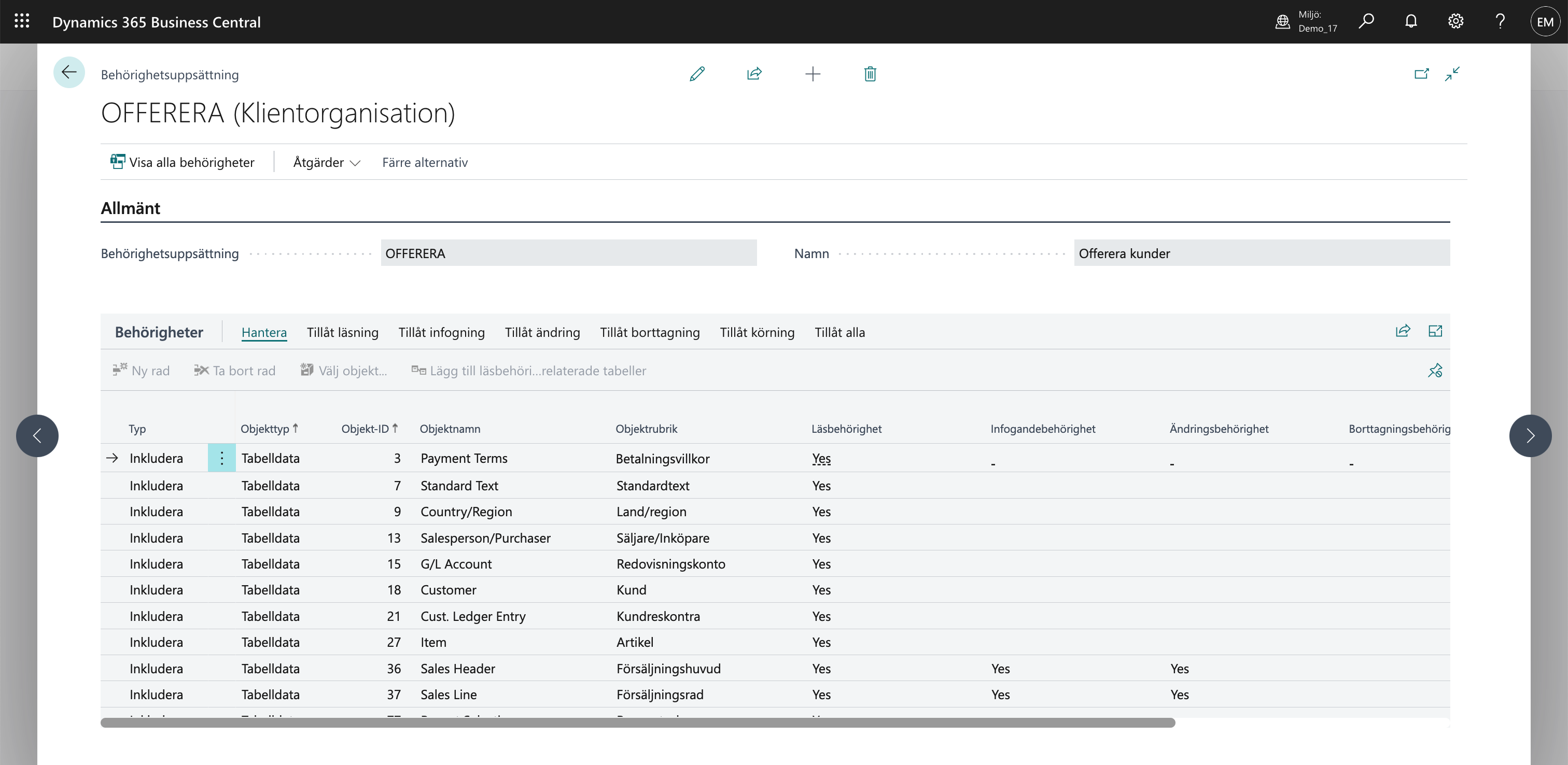Sort by Objekttyp column header
Image resolution: width=1568 pixels, height=765 pixels.
pos(269,429)
